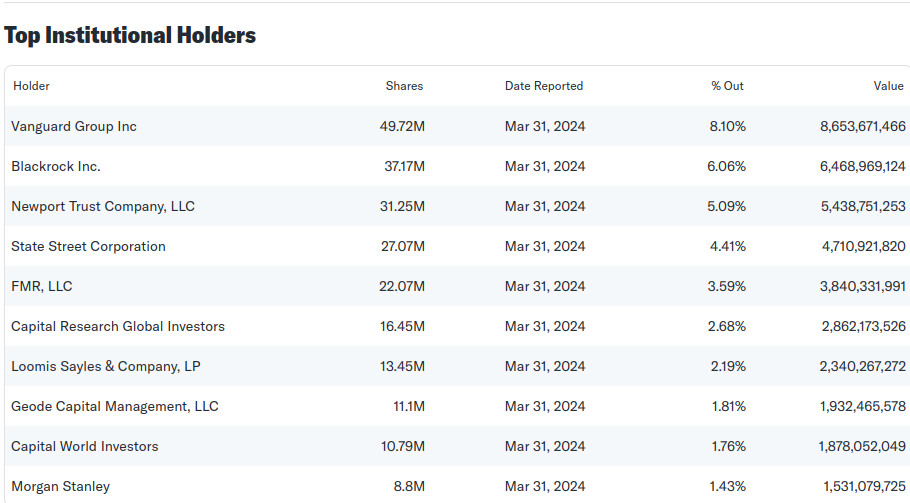The height and width of the screenshot is (503, 910).
Task: Click the Value column header
Action: 888,86
